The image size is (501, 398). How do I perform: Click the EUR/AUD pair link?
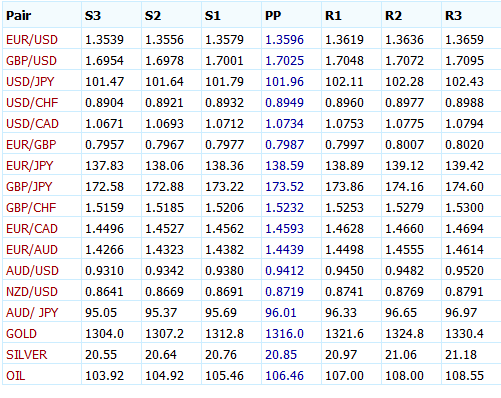pos(32,250)
